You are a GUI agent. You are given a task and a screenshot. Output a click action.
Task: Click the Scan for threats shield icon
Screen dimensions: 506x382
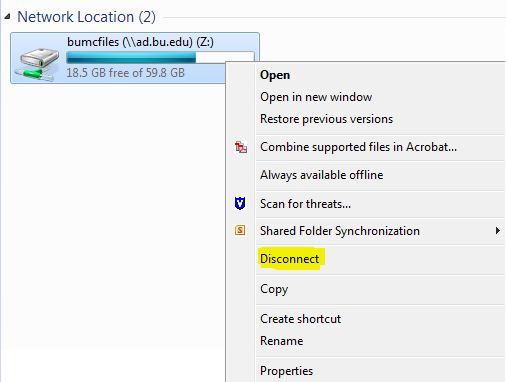click(x=240, y=203)
